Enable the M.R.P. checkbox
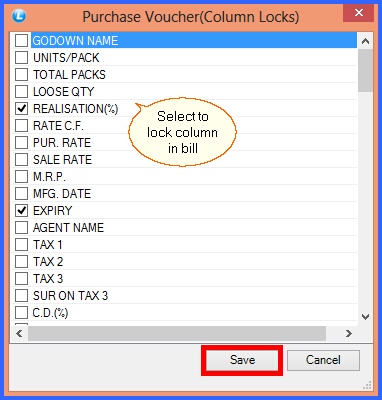The image size is (382, 400). [x=21, y=177]
